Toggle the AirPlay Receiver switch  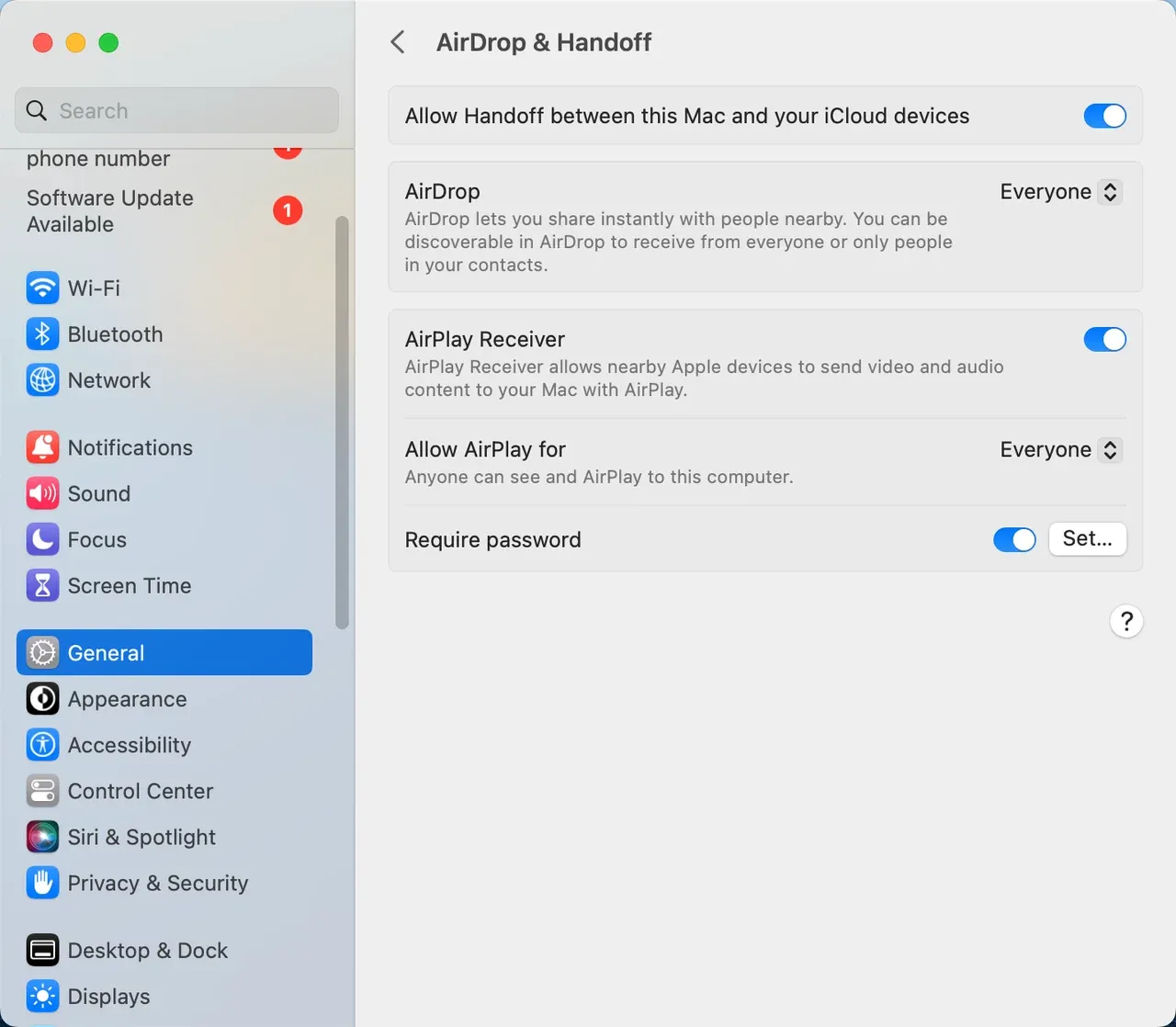[x=1104, y=339]
